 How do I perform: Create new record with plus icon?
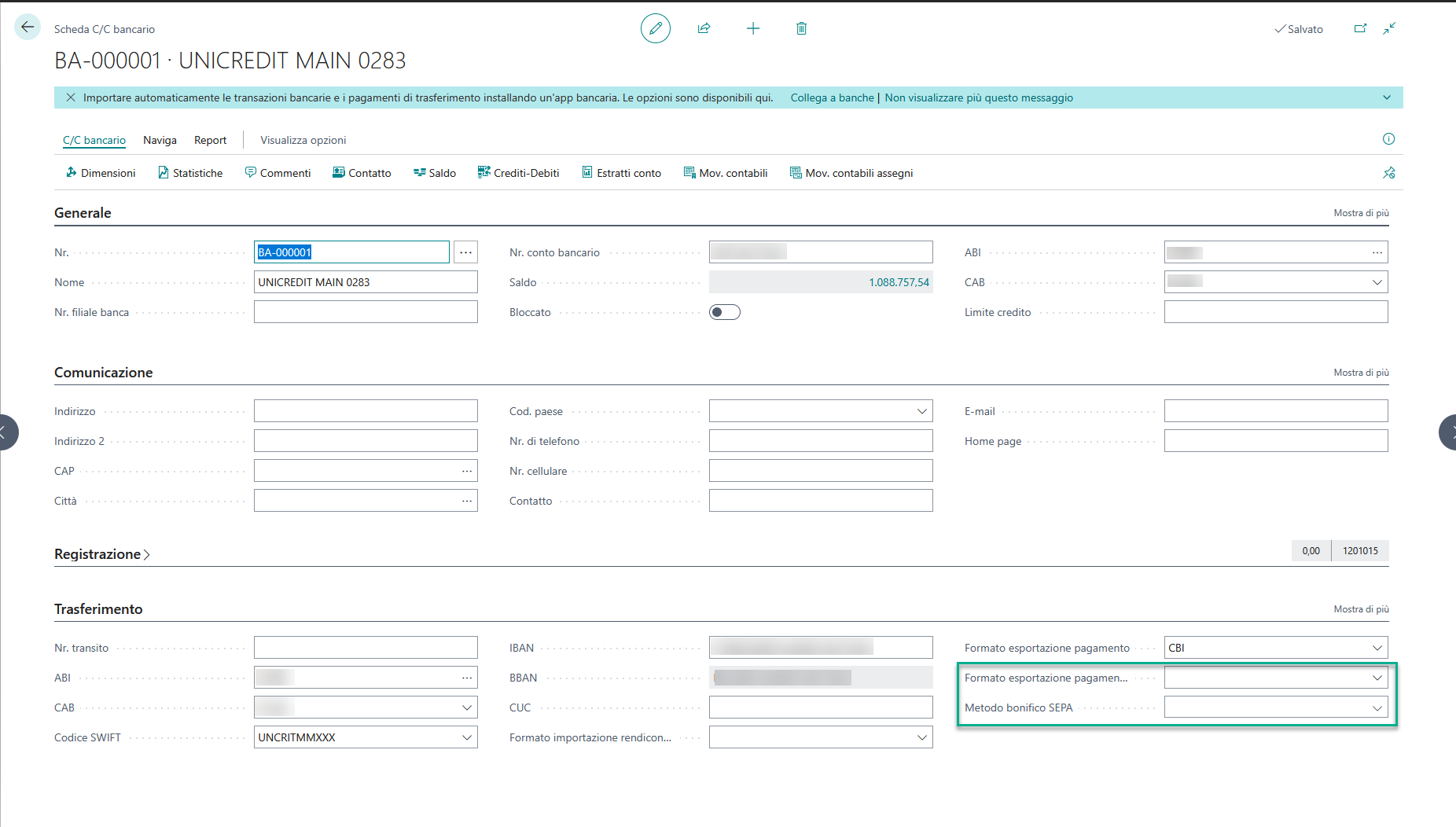click(x=753, y=28)
